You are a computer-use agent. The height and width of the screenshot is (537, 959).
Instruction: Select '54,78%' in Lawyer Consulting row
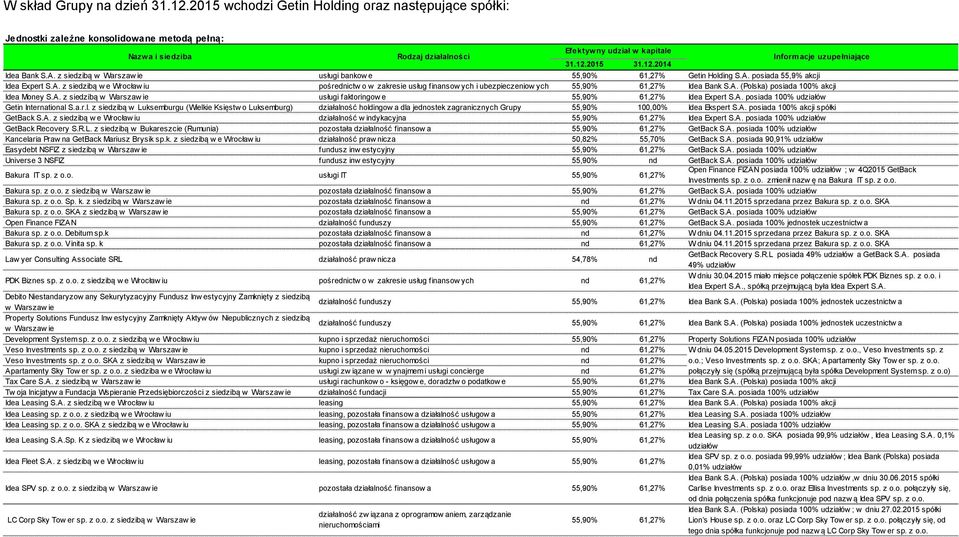(x=584, y=259)
